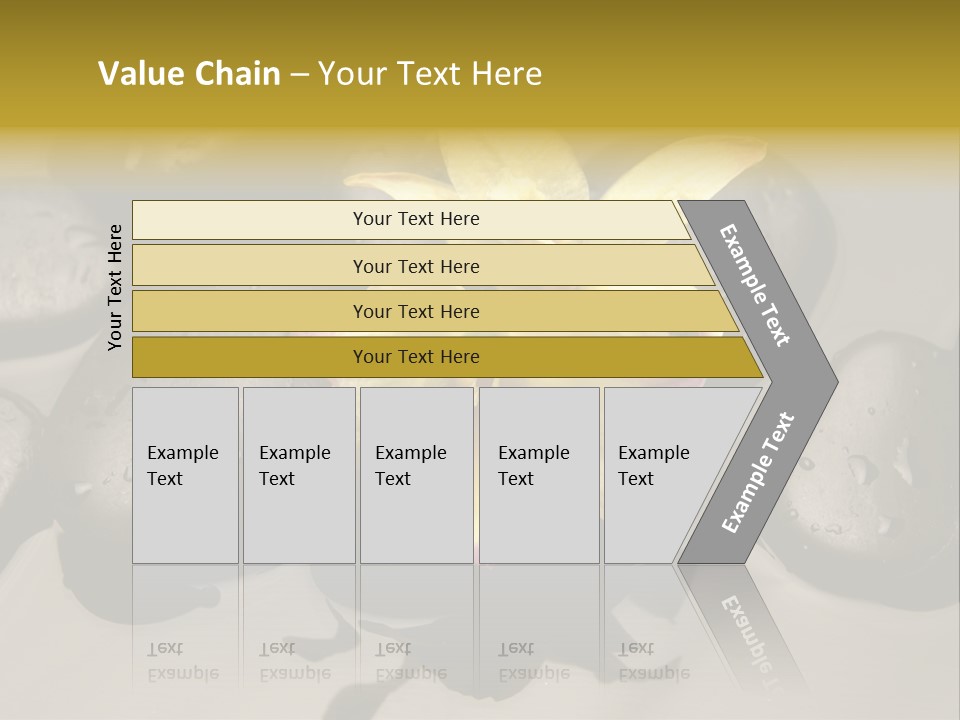Click the topmost lightest cream bar

coord(415,219)
